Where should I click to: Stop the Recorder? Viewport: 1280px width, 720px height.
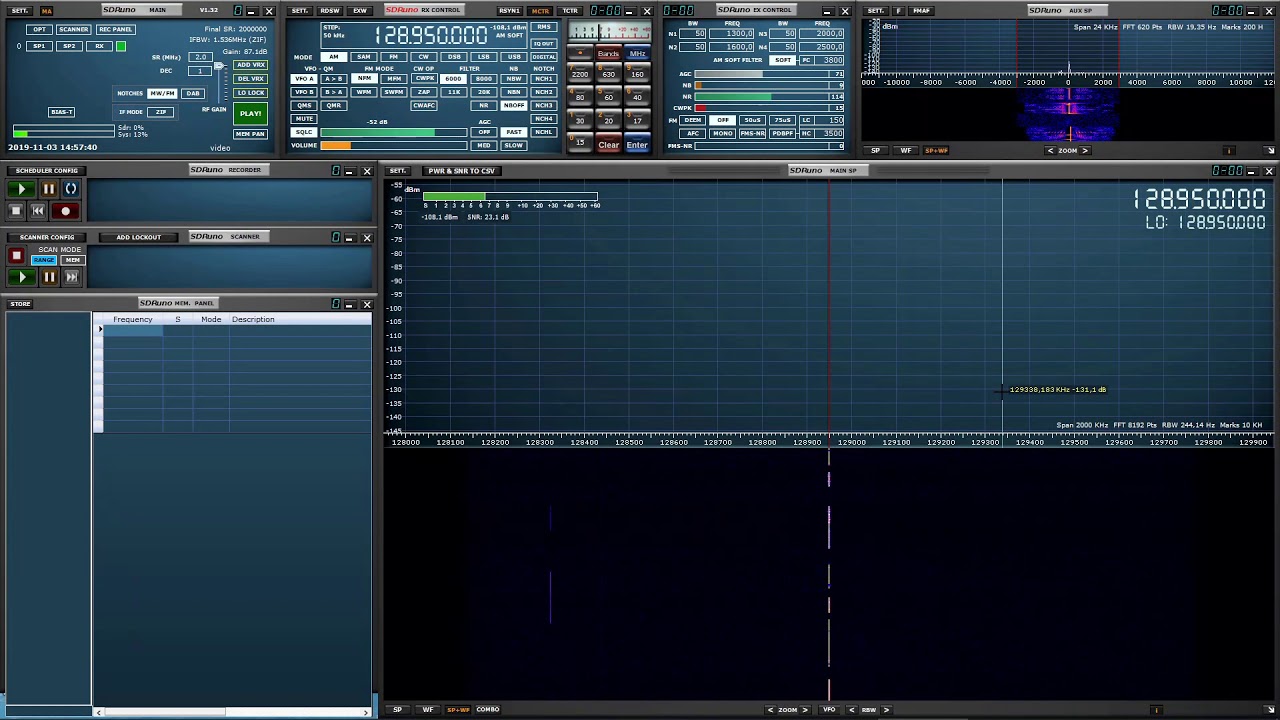click(15, 211)
